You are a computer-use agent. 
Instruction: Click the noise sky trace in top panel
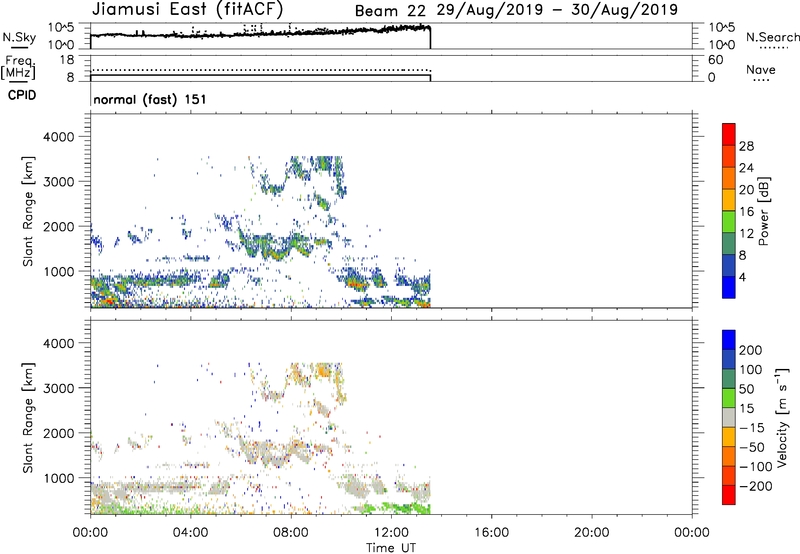[260, 33]
